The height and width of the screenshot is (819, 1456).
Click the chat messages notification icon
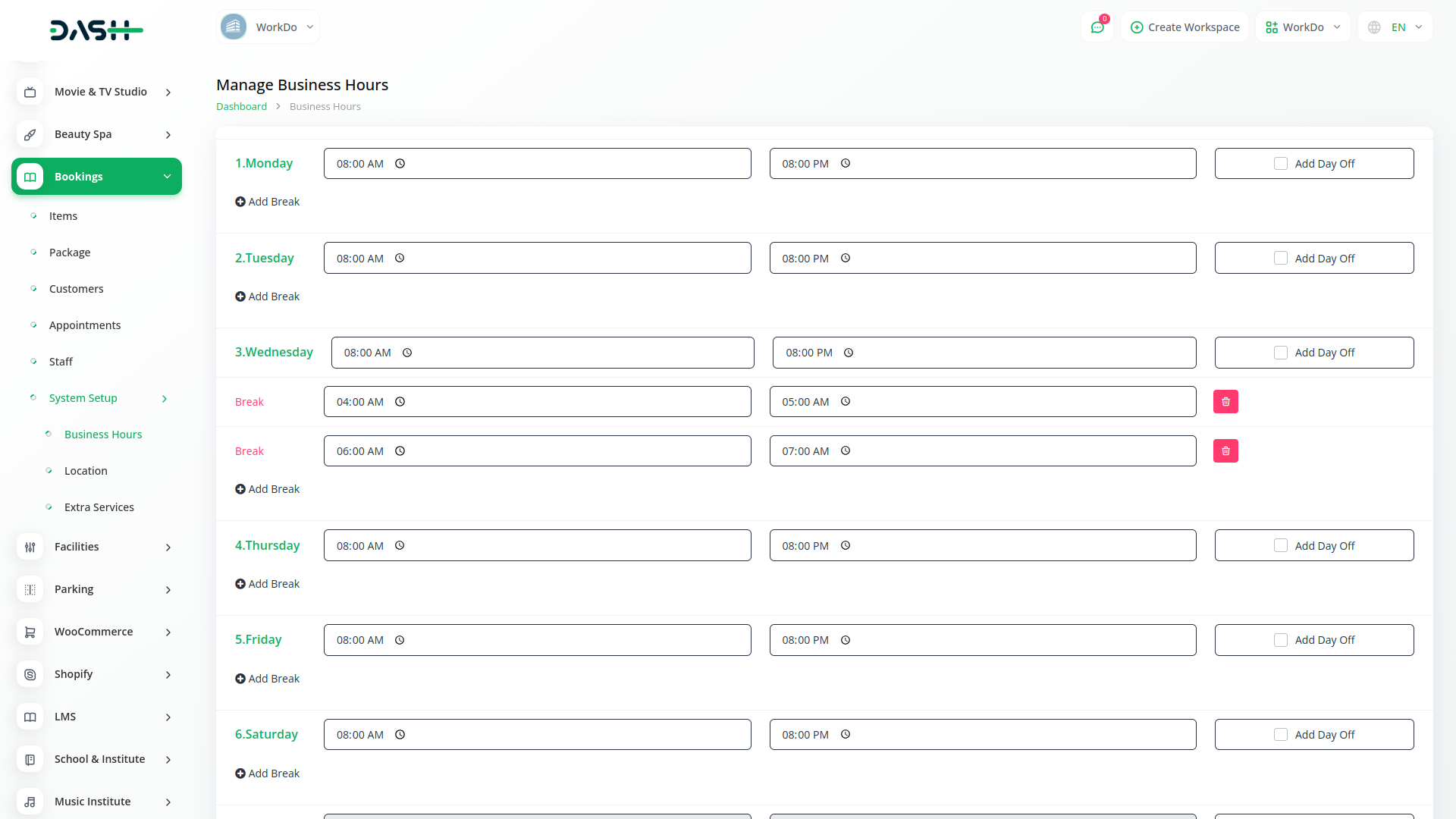(x=1097, y=27)
